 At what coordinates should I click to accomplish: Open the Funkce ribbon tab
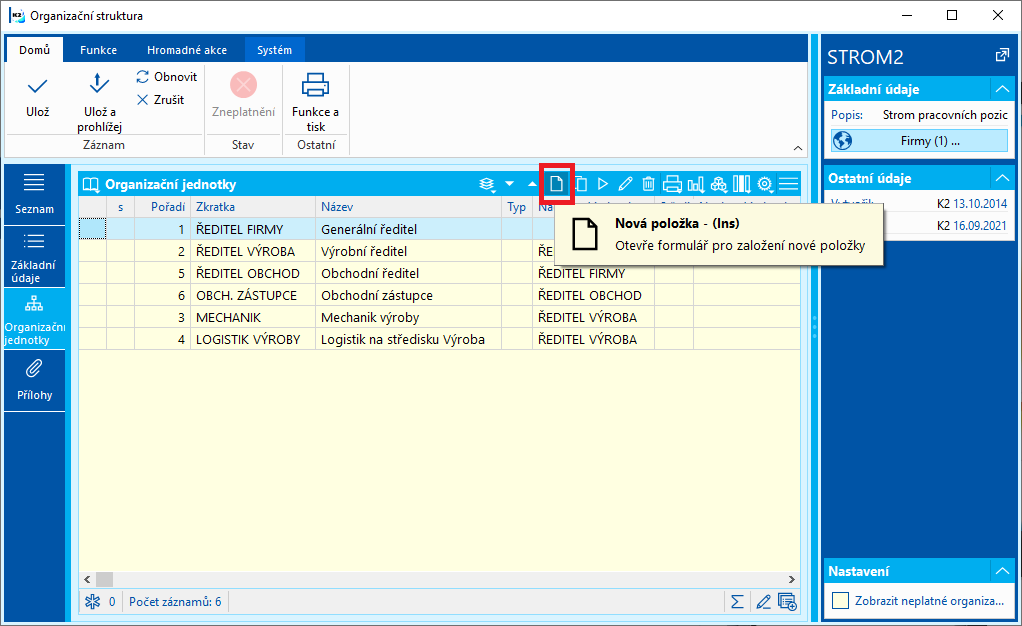point(98,50)
